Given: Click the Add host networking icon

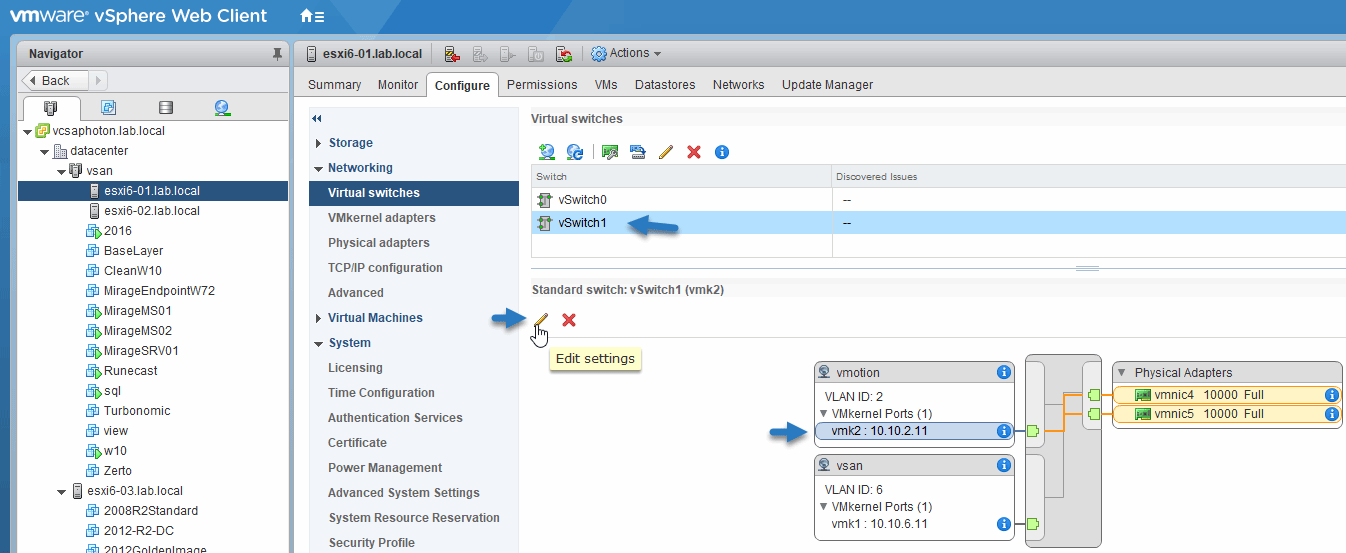Looking at the screenshot, I should click(546, 152).
